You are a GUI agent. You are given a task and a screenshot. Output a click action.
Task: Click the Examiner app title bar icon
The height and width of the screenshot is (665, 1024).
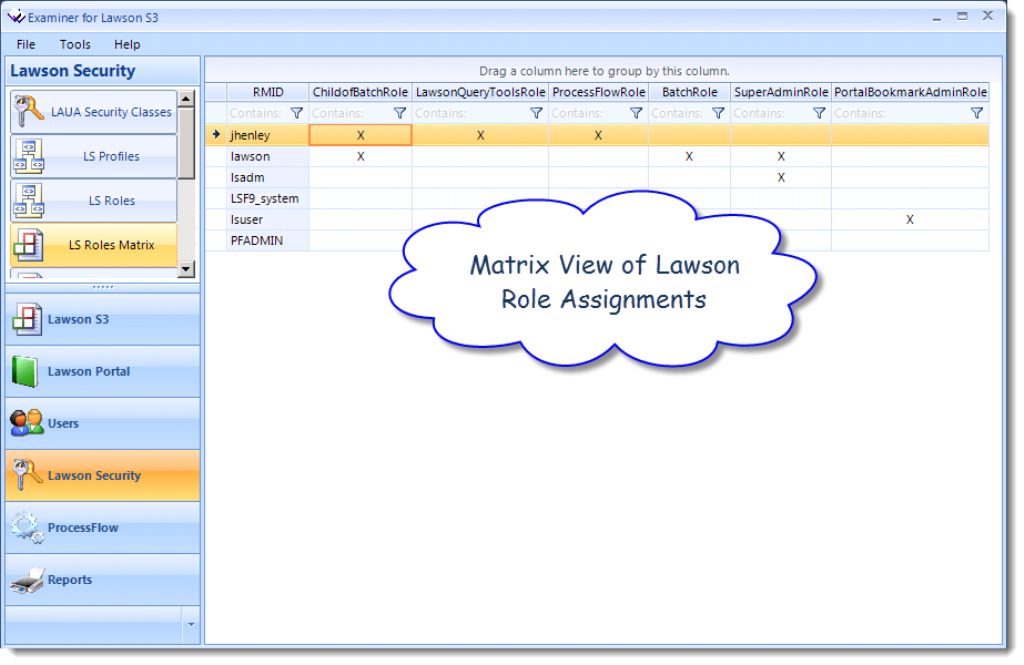16,17
